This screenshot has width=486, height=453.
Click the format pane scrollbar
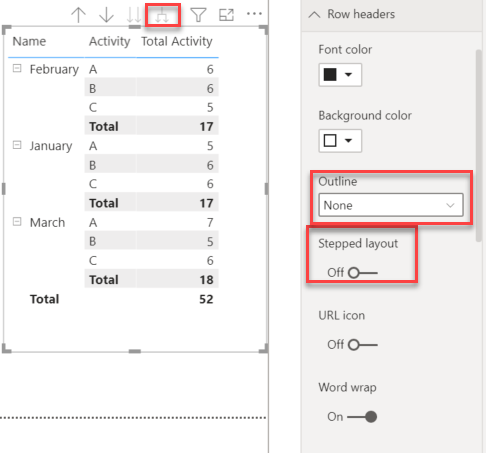tap(479, 146)
